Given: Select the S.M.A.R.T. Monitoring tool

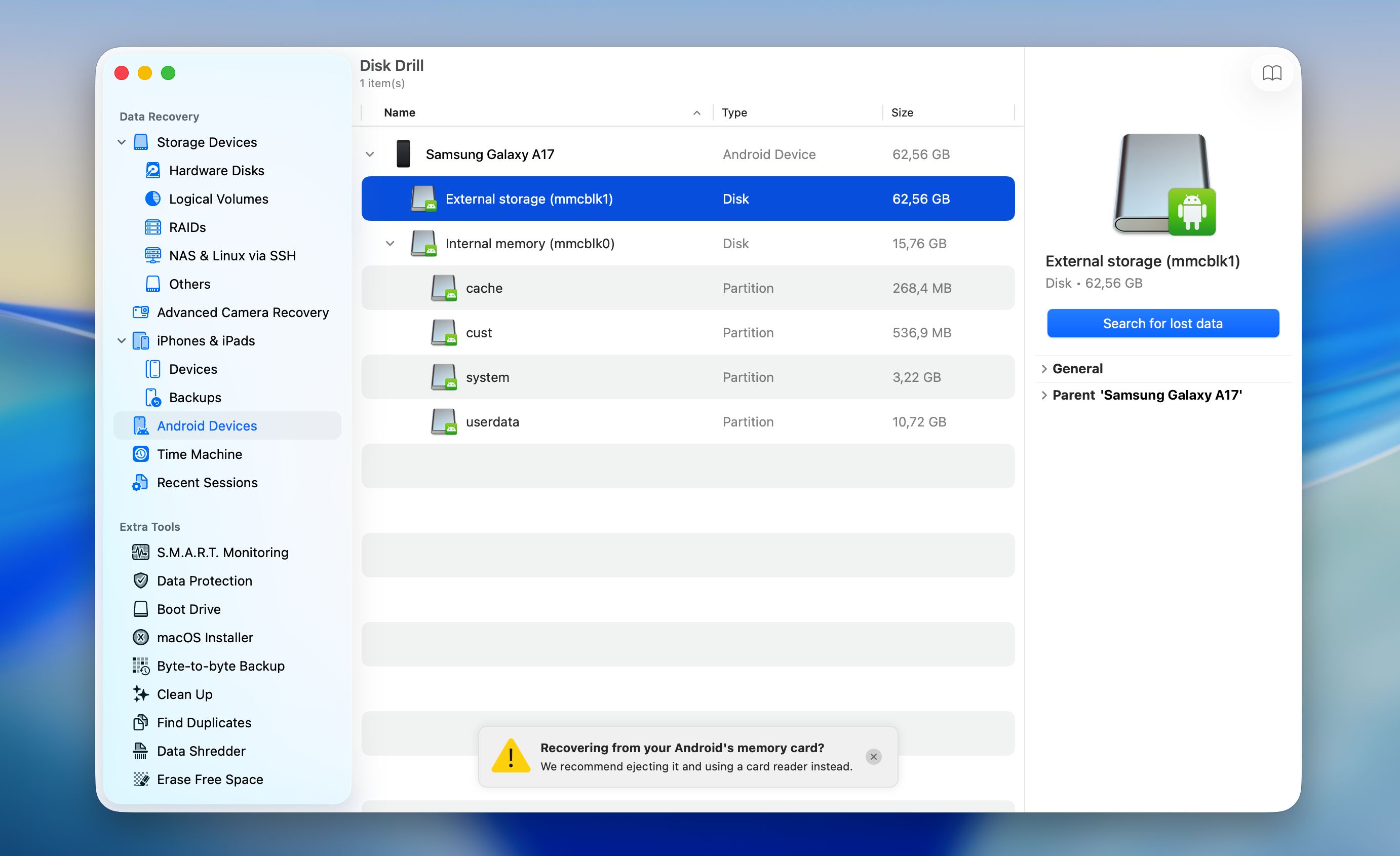Looking at the screenshot, I should (x=222, y=552).
